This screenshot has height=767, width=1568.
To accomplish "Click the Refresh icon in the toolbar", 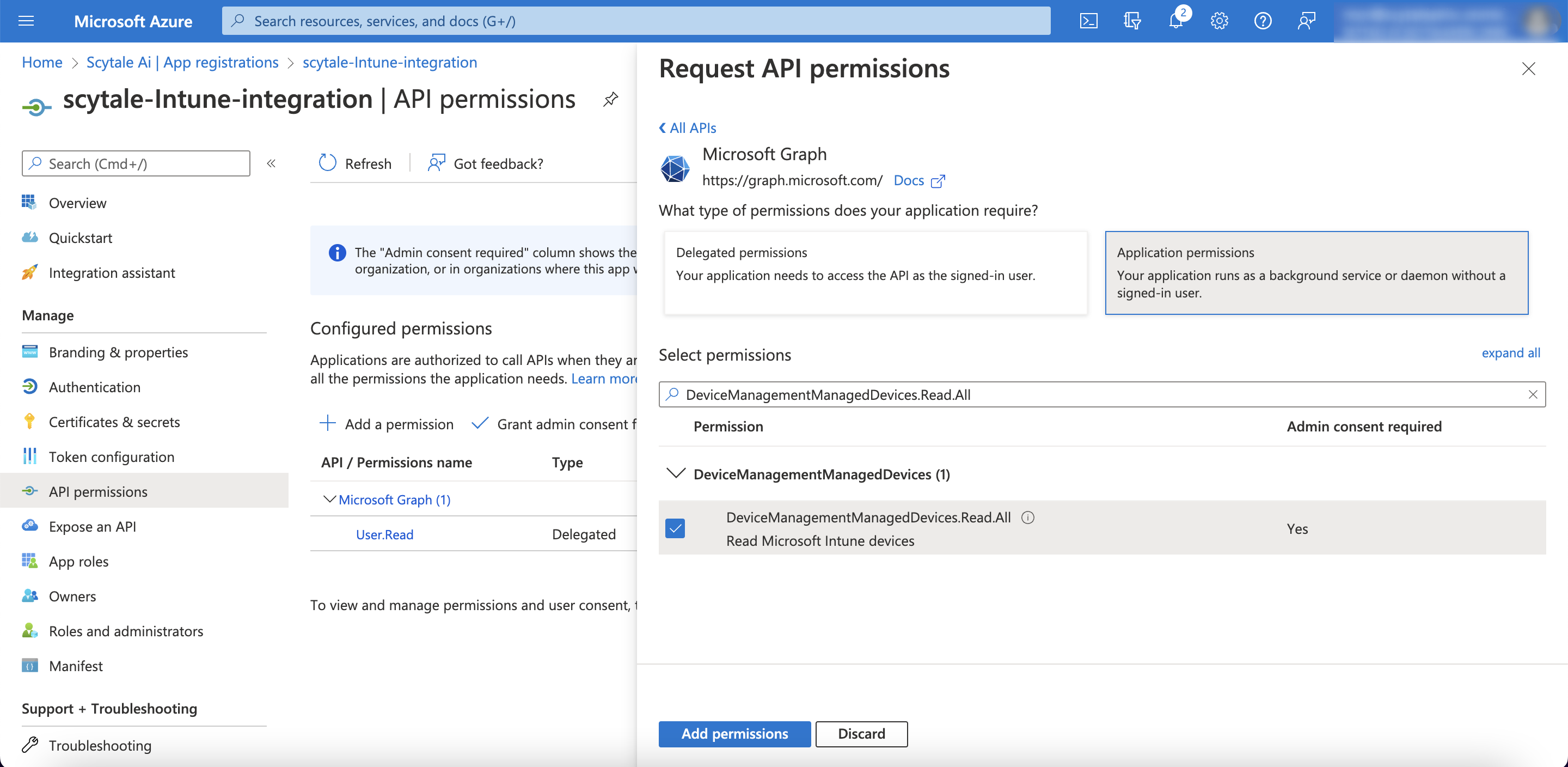I will click(327, 163).
